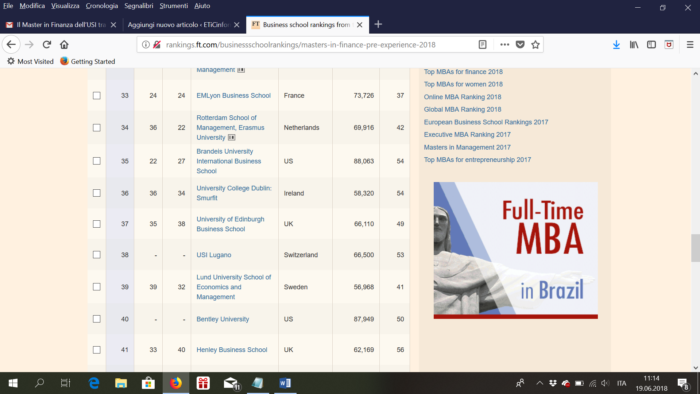Toggle reader view icon

coord(483,45)
